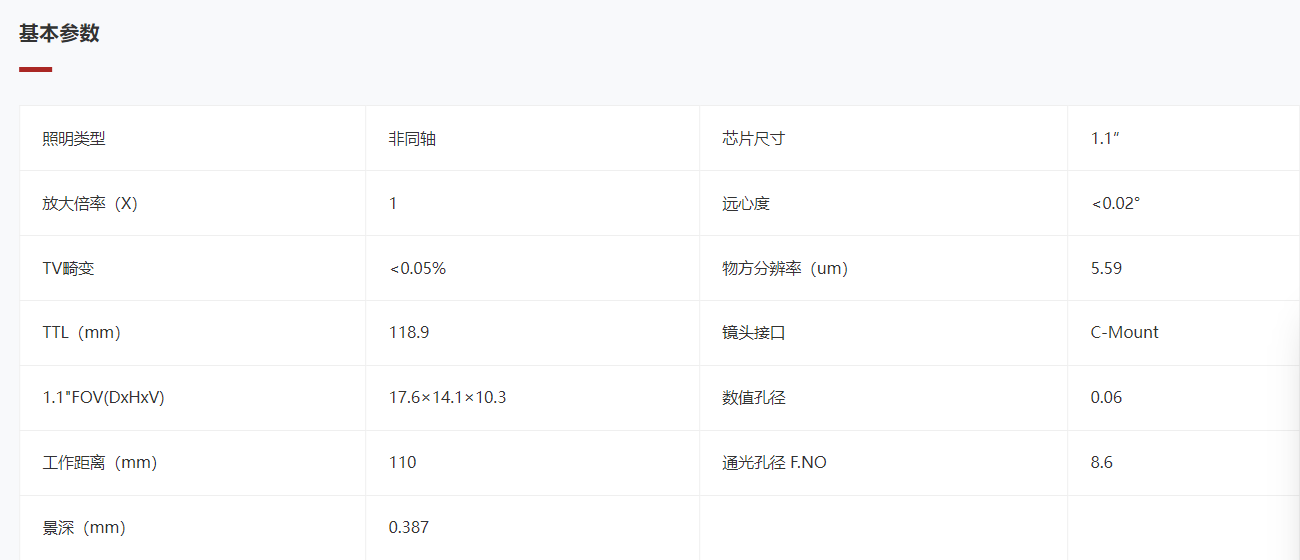Click the 数值孔径 label

tap(753, 398)
